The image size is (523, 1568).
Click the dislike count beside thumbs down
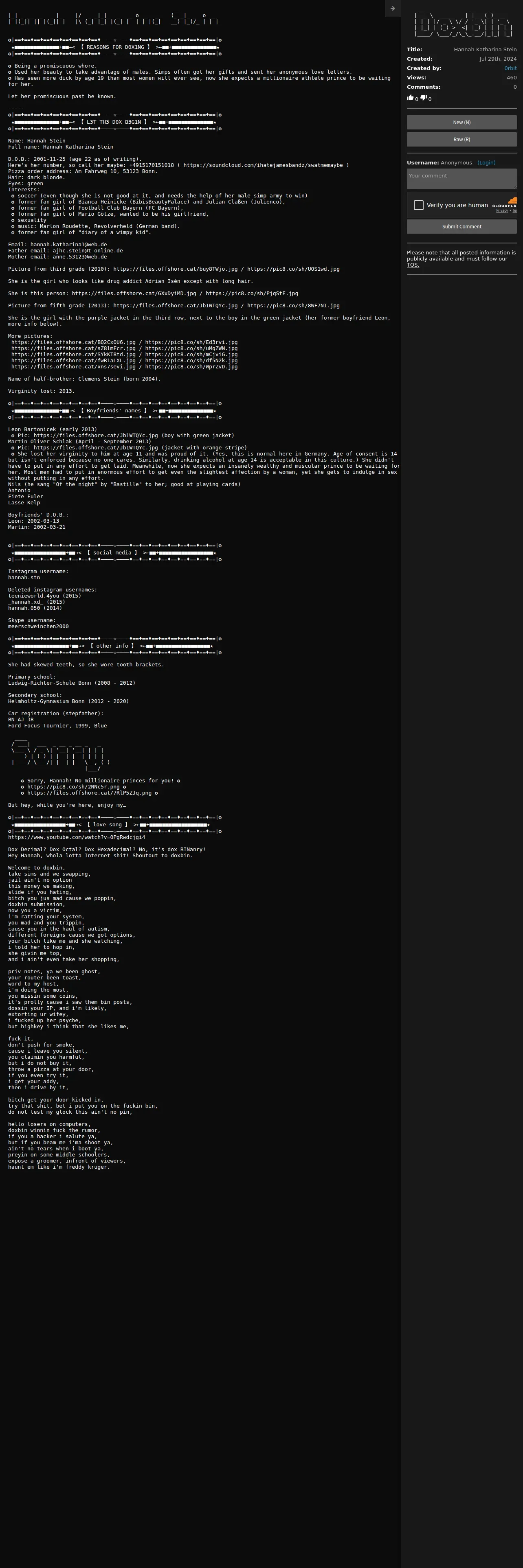430,99
